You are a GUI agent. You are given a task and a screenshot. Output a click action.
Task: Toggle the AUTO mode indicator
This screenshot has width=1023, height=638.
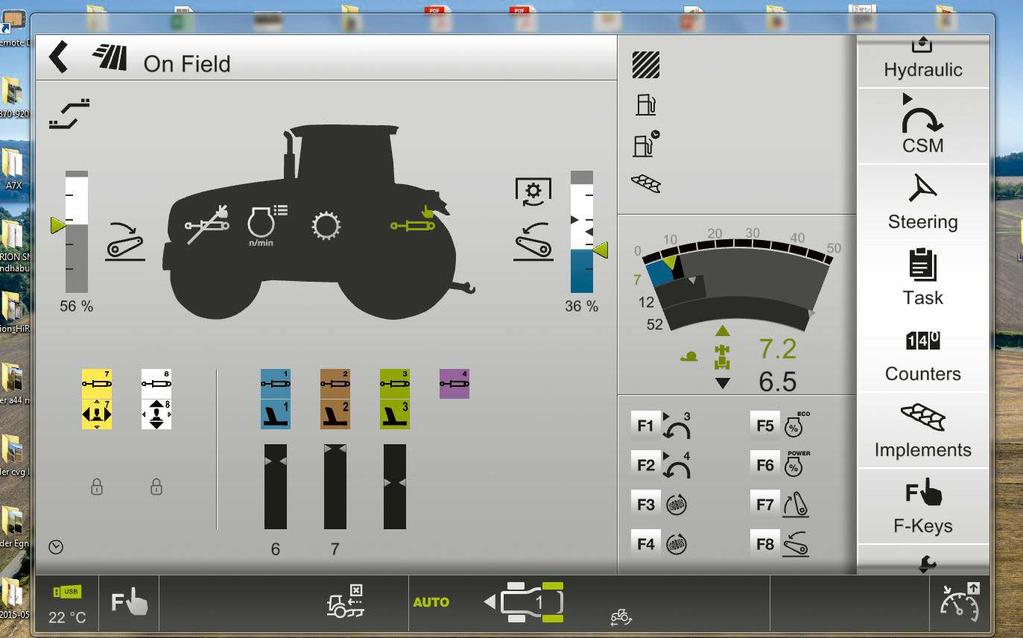pyautogui.click(x=431, y=602)
